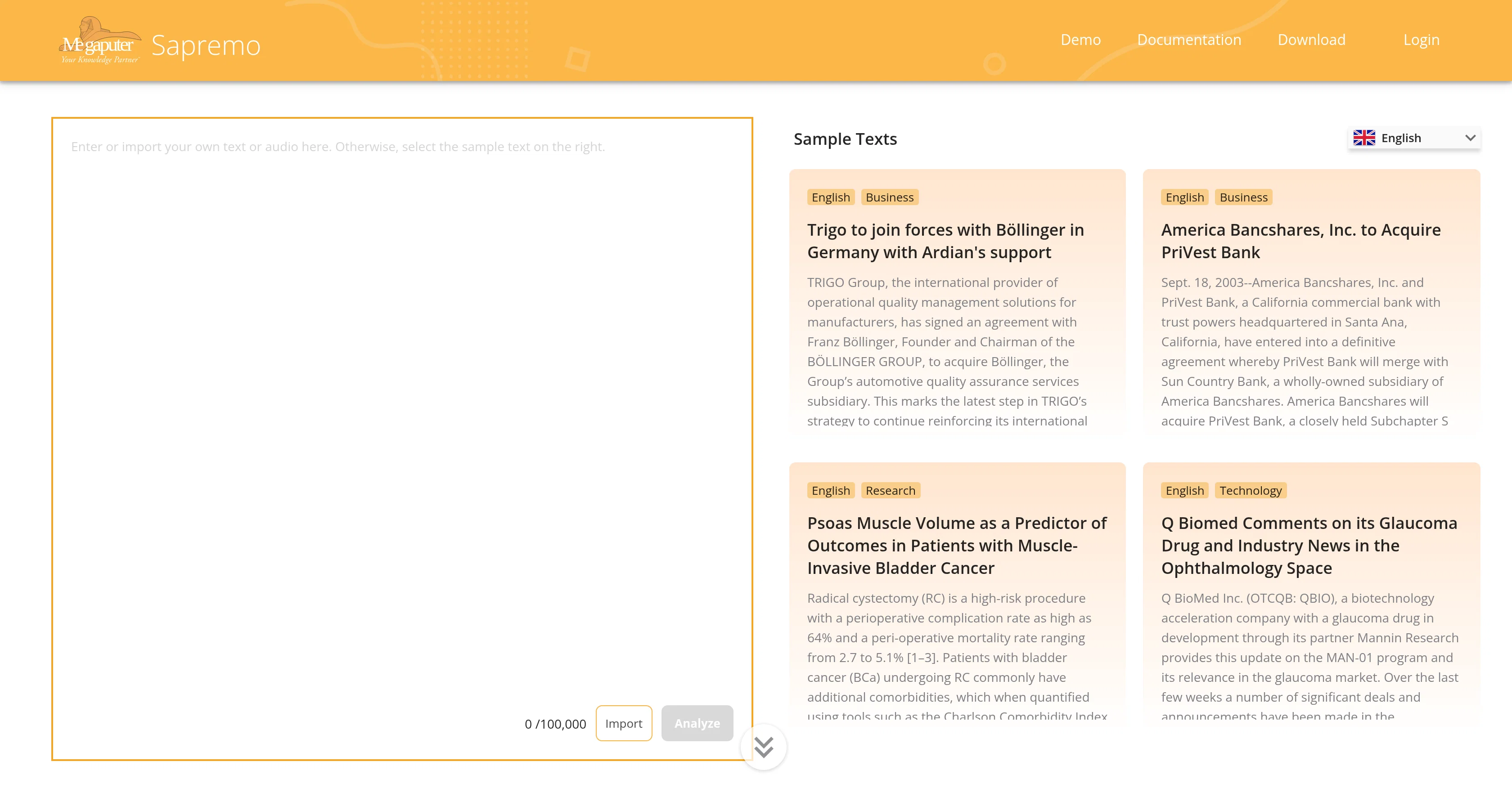Click the Megaputer sphinx logo
Viewport: 1512px width, 788px height.
(x=100, y=40)
